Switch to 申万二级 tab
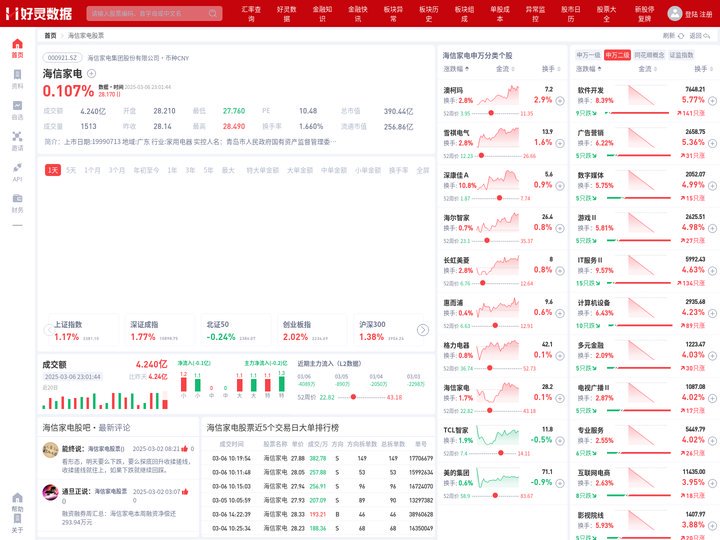The height and width of the screenshot is (540, 720). point(617,55)
